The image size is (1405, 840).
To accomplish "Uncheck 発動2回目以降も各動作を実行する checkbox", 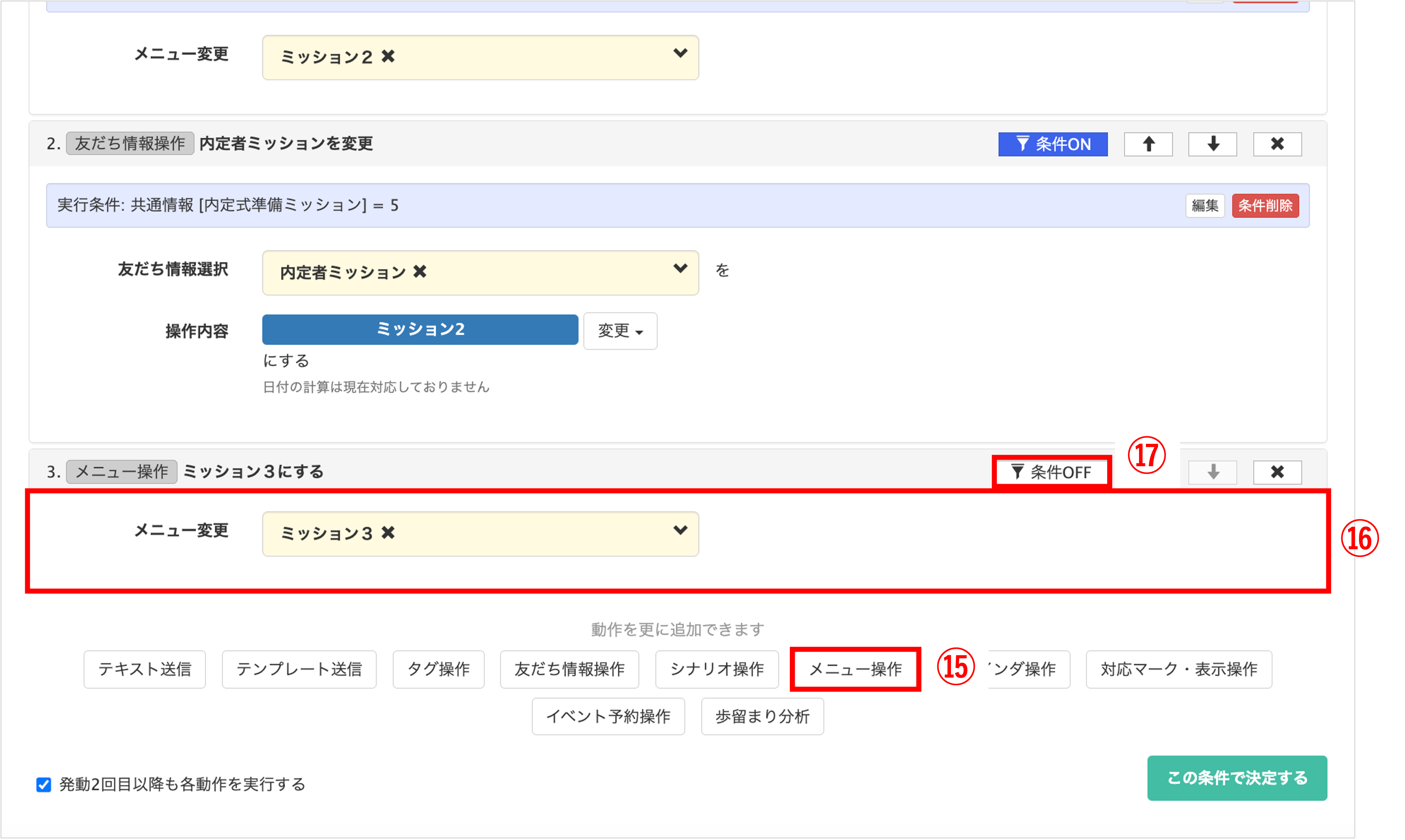I will click(43, 785).
